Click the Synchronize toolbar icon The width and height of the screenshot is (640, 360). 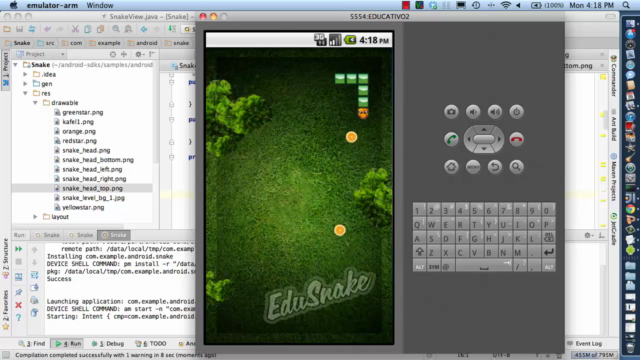[x=32, y=29]
